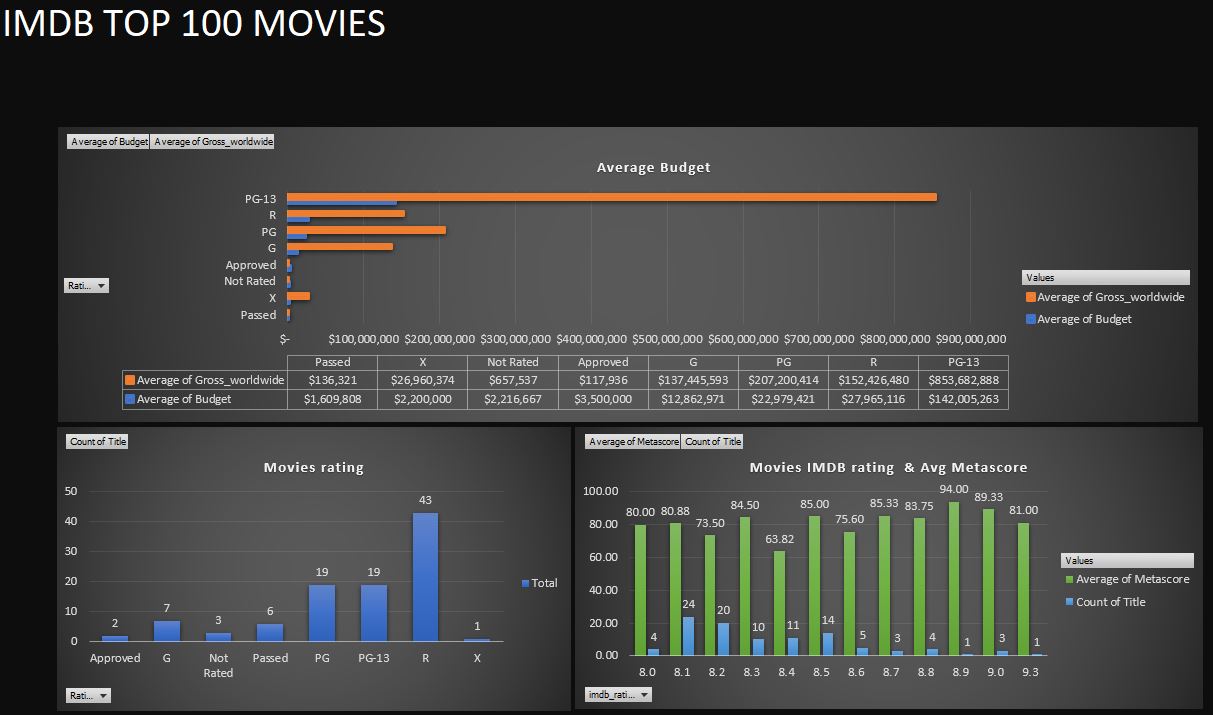
Task: Click the PG-13 axis label in Movies rating chart
Action: click(x=373, y=658)
